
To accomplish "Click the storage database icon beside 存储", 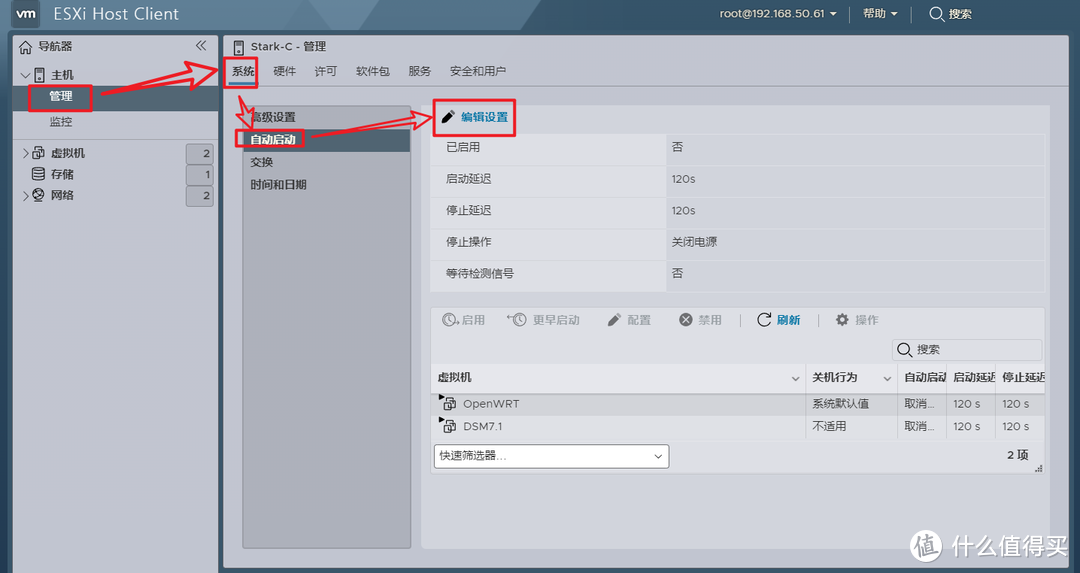I will [x=39, y=174].
